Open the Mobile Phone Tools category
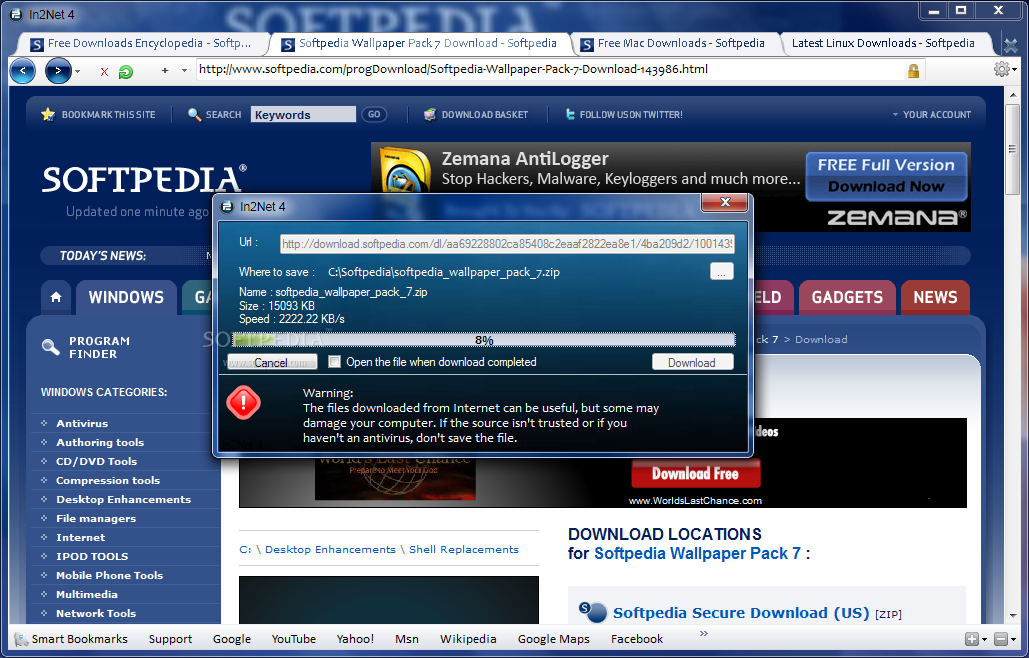 click(x=110, y=575)
